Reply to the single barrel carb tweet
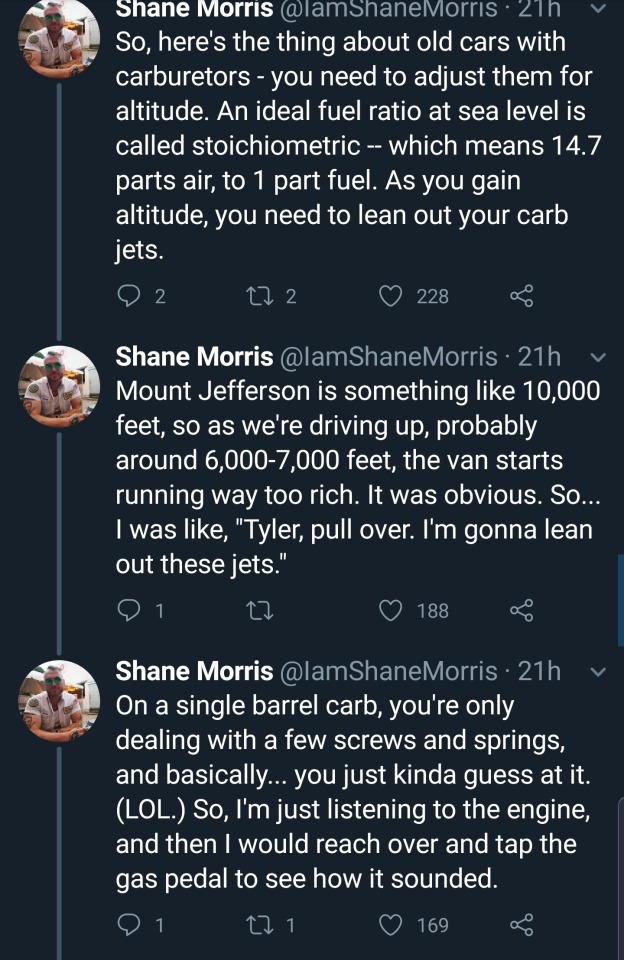 pyautogui.click(x=131, y=925)
